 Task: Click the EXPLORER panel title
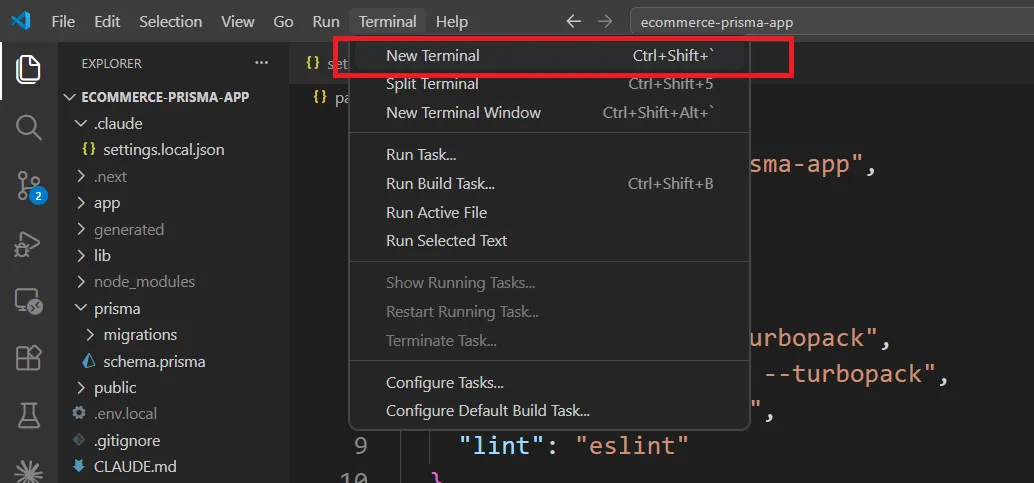[x=111, y=64]
